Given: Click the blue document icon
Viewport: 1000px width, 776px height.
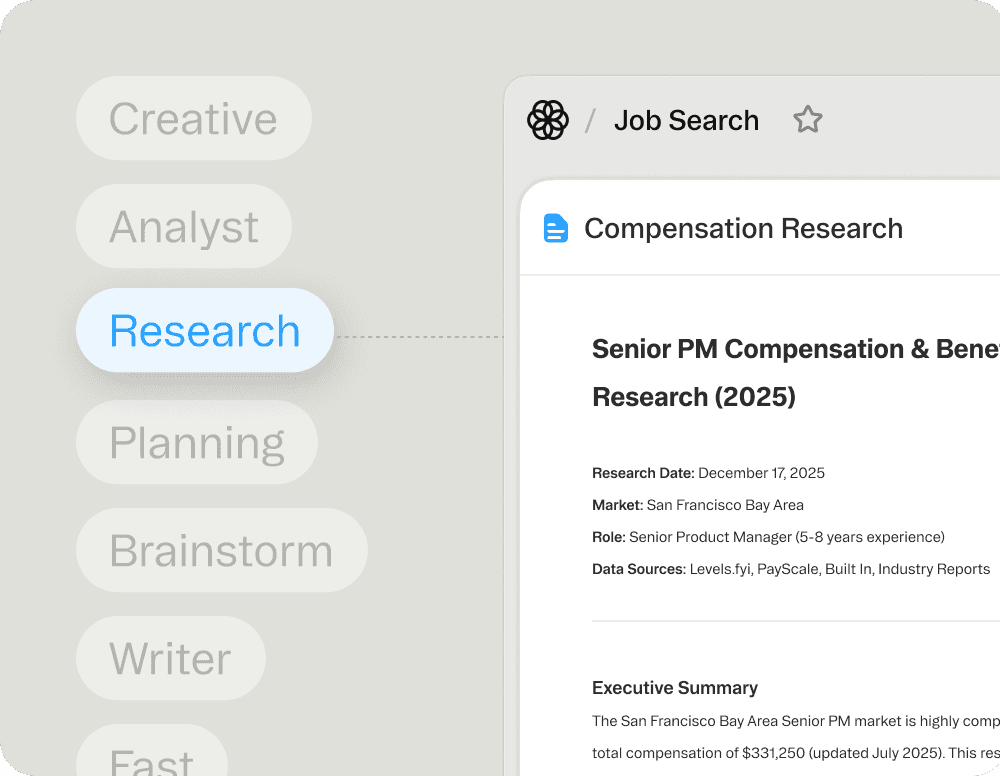Looking at the screenshot, I should (x=555, y=229).
